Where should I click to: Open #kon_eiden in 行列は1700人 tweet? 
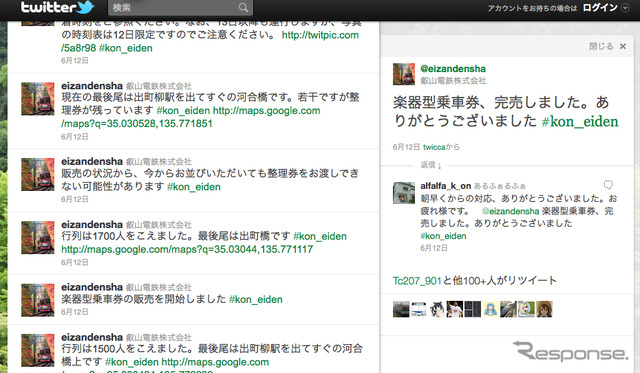320,236
